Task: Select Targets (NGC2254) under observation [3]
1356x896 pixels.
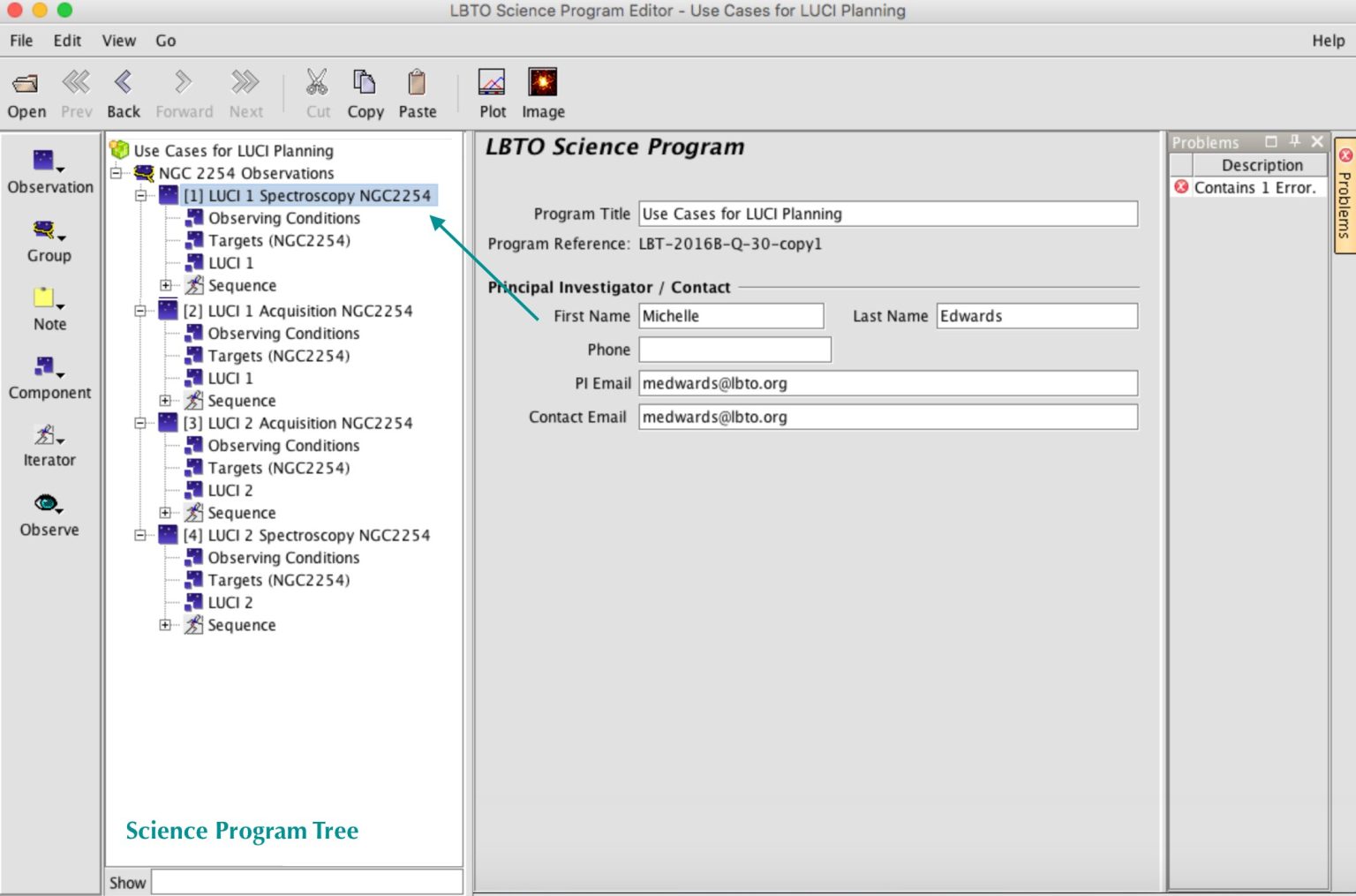Action: click(279, 468)
